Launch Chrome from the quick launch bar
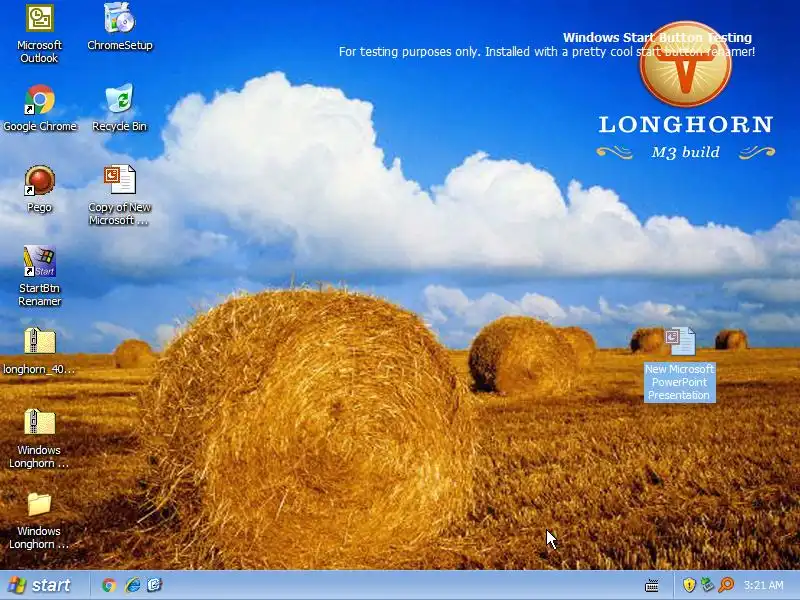The width and height of the screenshot is (800, 600). [x=109, y=585]
